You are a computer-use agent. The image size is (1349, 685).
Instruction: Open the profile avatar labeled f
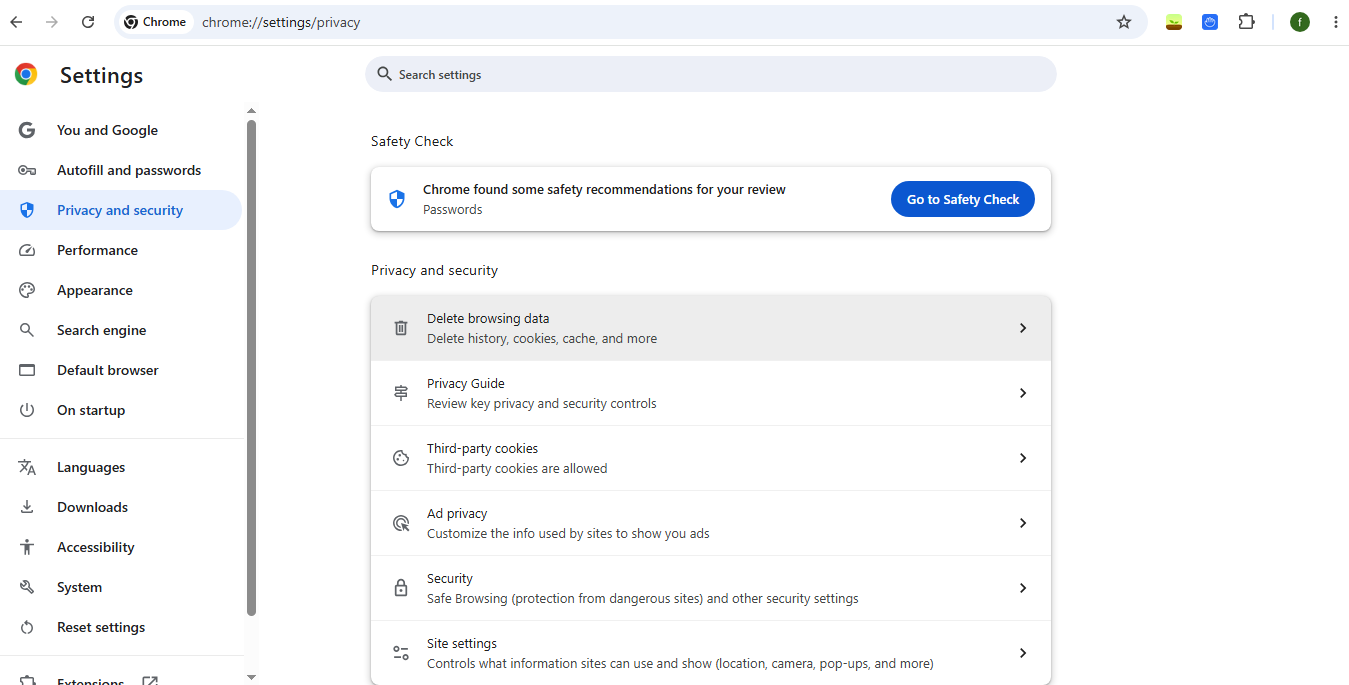coord(1299,22)
